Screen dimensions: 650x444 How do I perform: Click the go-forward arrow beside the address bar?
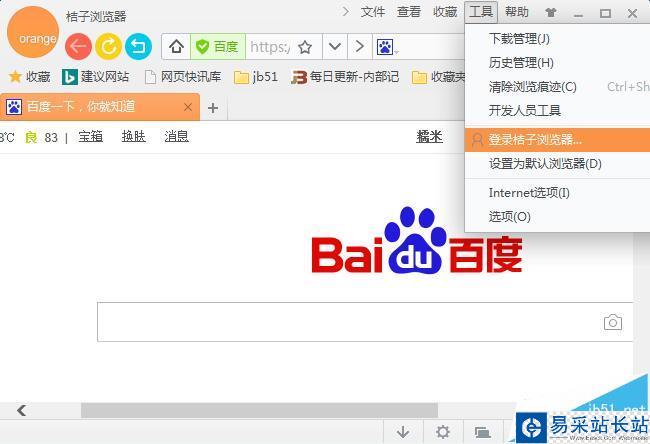[x=360, y=46]
